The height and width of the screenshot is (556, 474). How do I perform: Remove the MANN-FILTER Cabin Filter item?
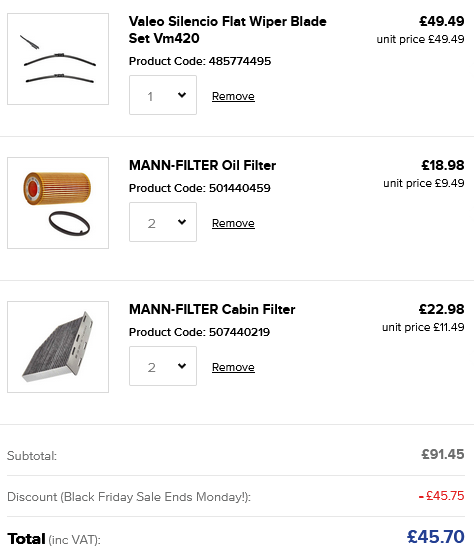click(233, 367)
